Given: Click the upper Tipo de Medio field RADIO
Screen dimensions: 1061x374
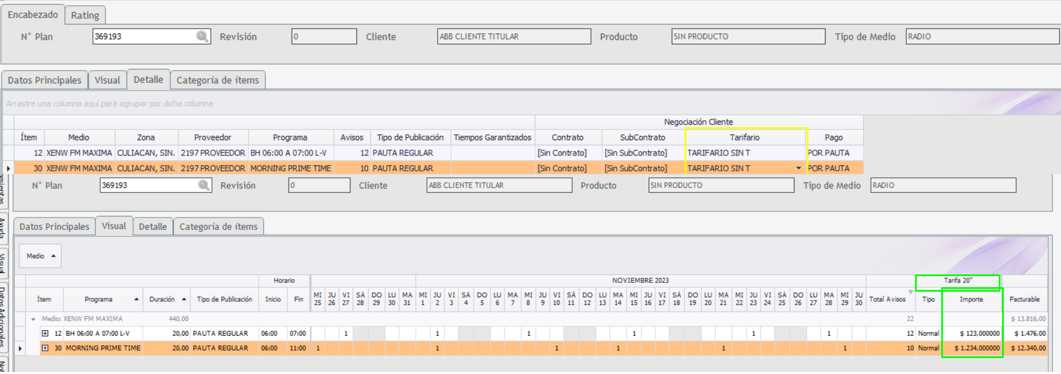Looking at the screenshot, I should (x=983, y=37).
